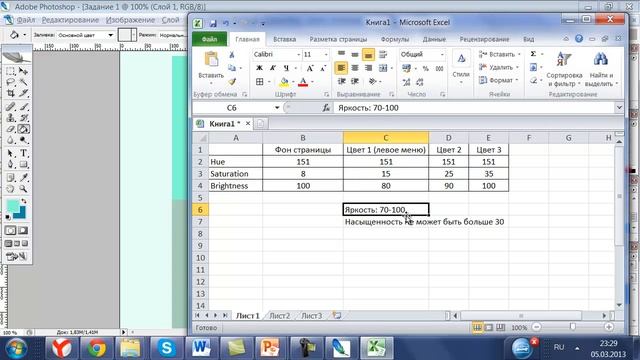
Task: Click the wrap text icon
Action: pyautogui.click(x=383, y=54)
